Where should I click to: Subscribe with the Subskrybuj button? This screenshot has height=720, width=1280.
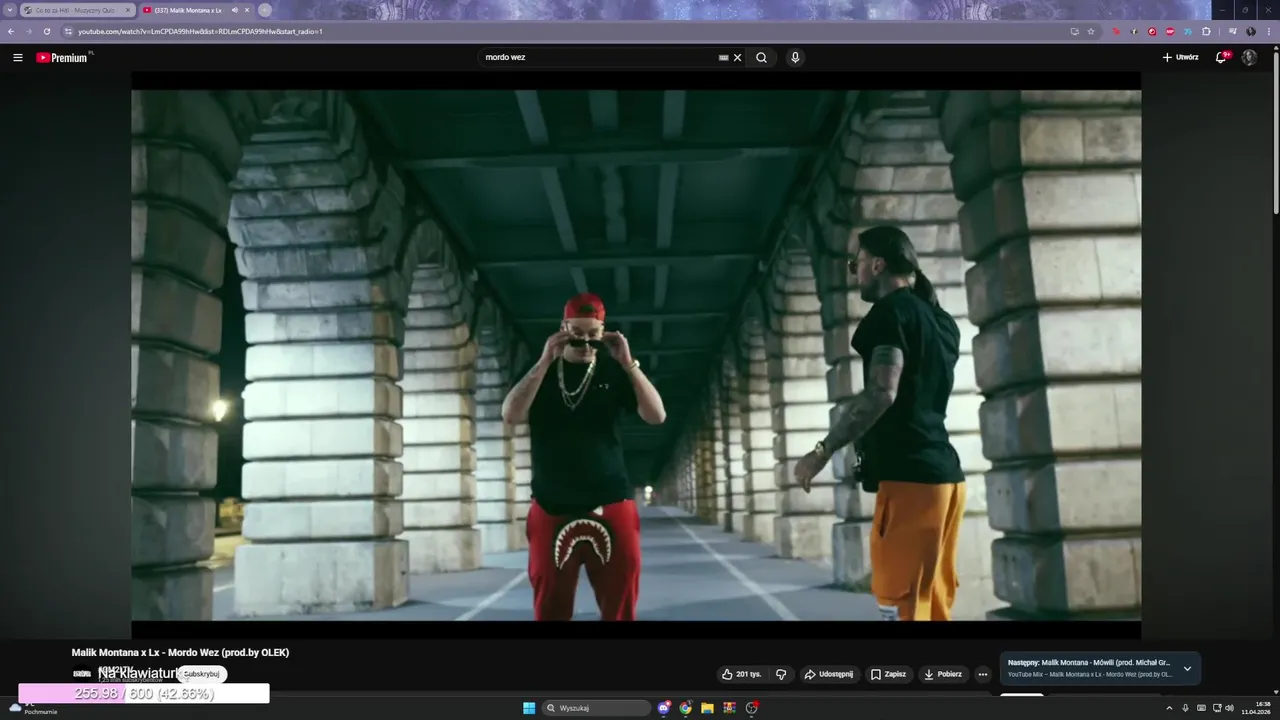(x=202, y=674)
